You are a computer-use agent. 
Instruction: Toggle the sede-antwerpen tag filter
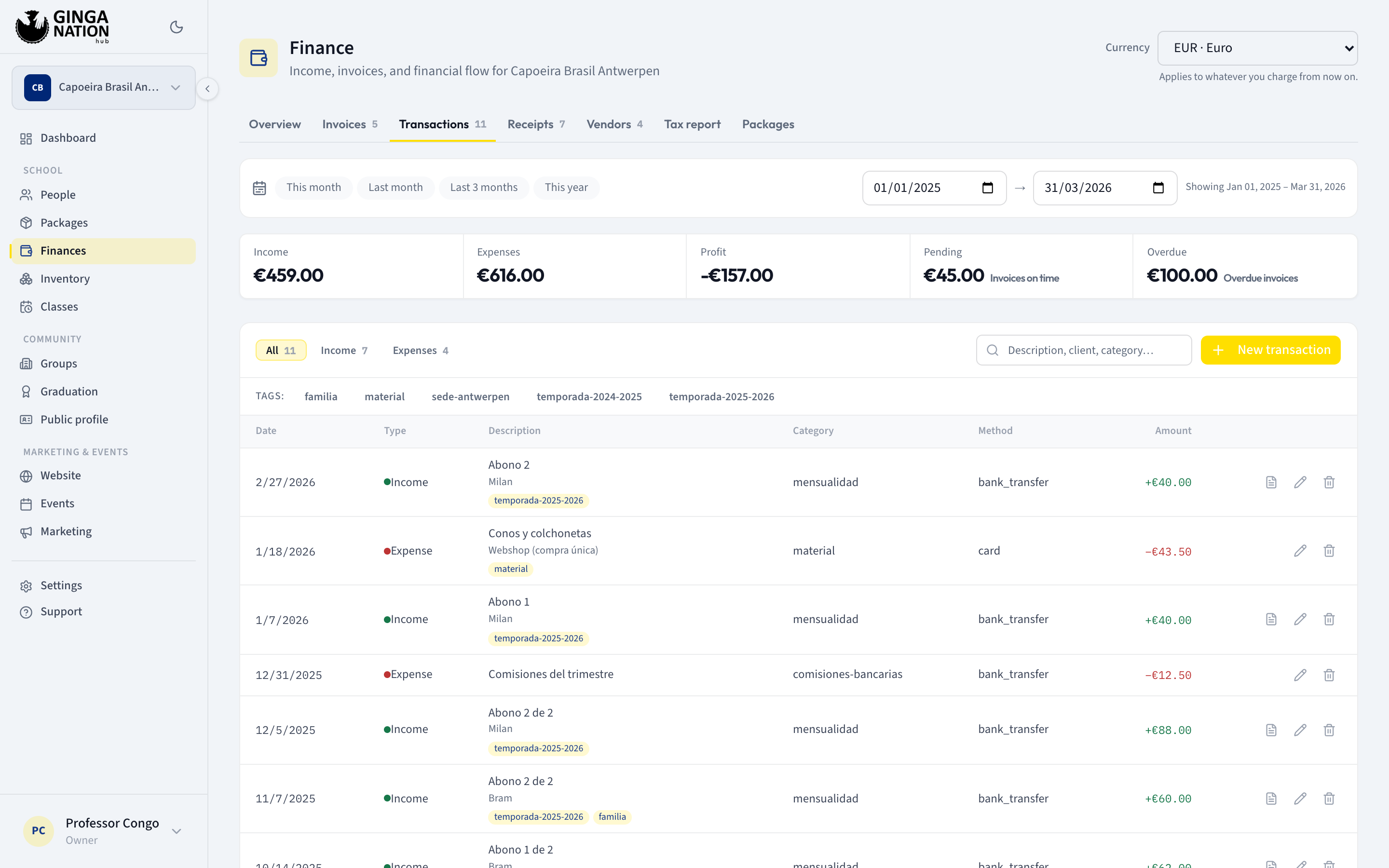(x=470, y=397)
